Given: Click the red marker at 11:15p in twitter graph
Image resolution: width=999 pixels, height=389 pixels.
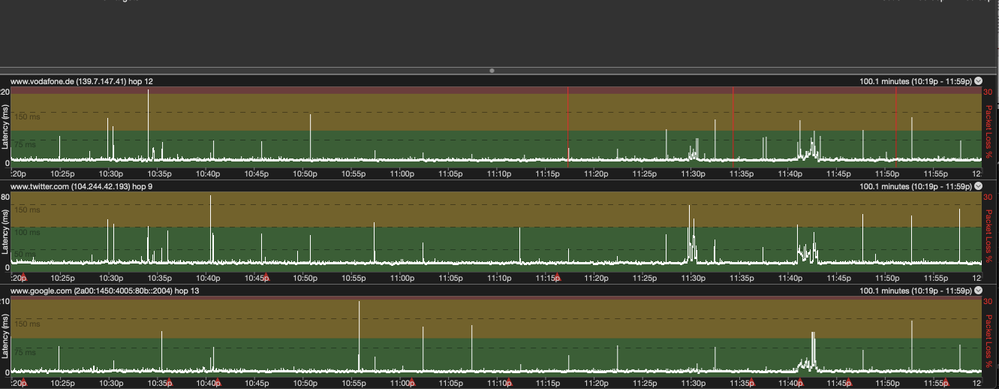Looking at the screenshot, I should tap(557, 277).
